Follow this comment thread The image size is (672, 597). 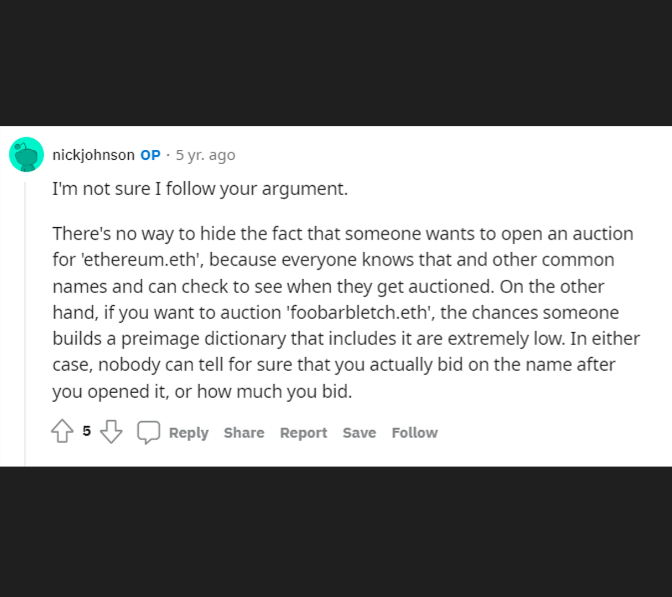pyautogui.click(x=414, y=433)
